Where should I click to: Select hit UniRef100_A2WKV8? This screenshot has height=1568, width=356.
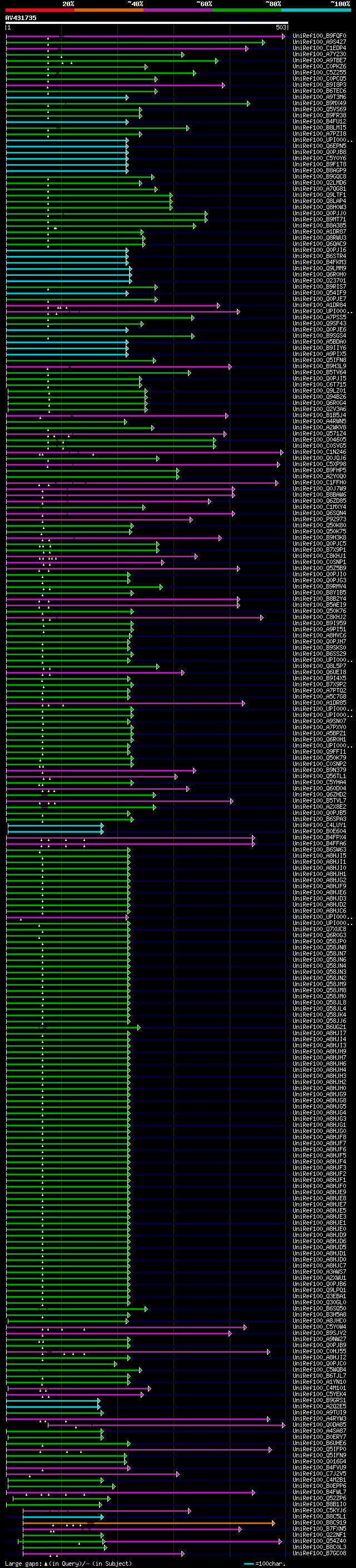pyautogui.click(x=319, y=427)
